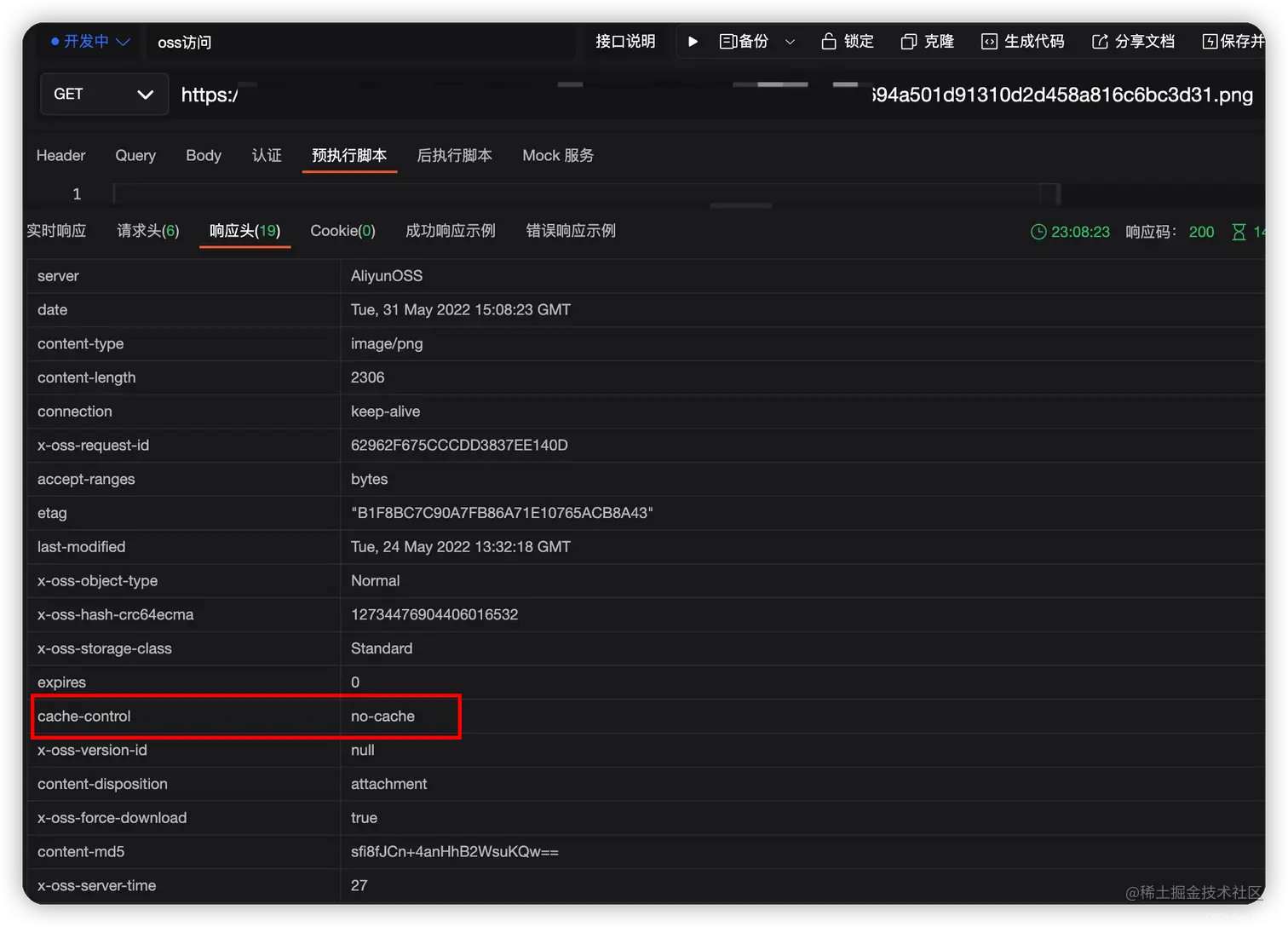Viewport: 1288px width, 927px height.
Task: Open the 开发中 status dropdown
Action: 90,41
